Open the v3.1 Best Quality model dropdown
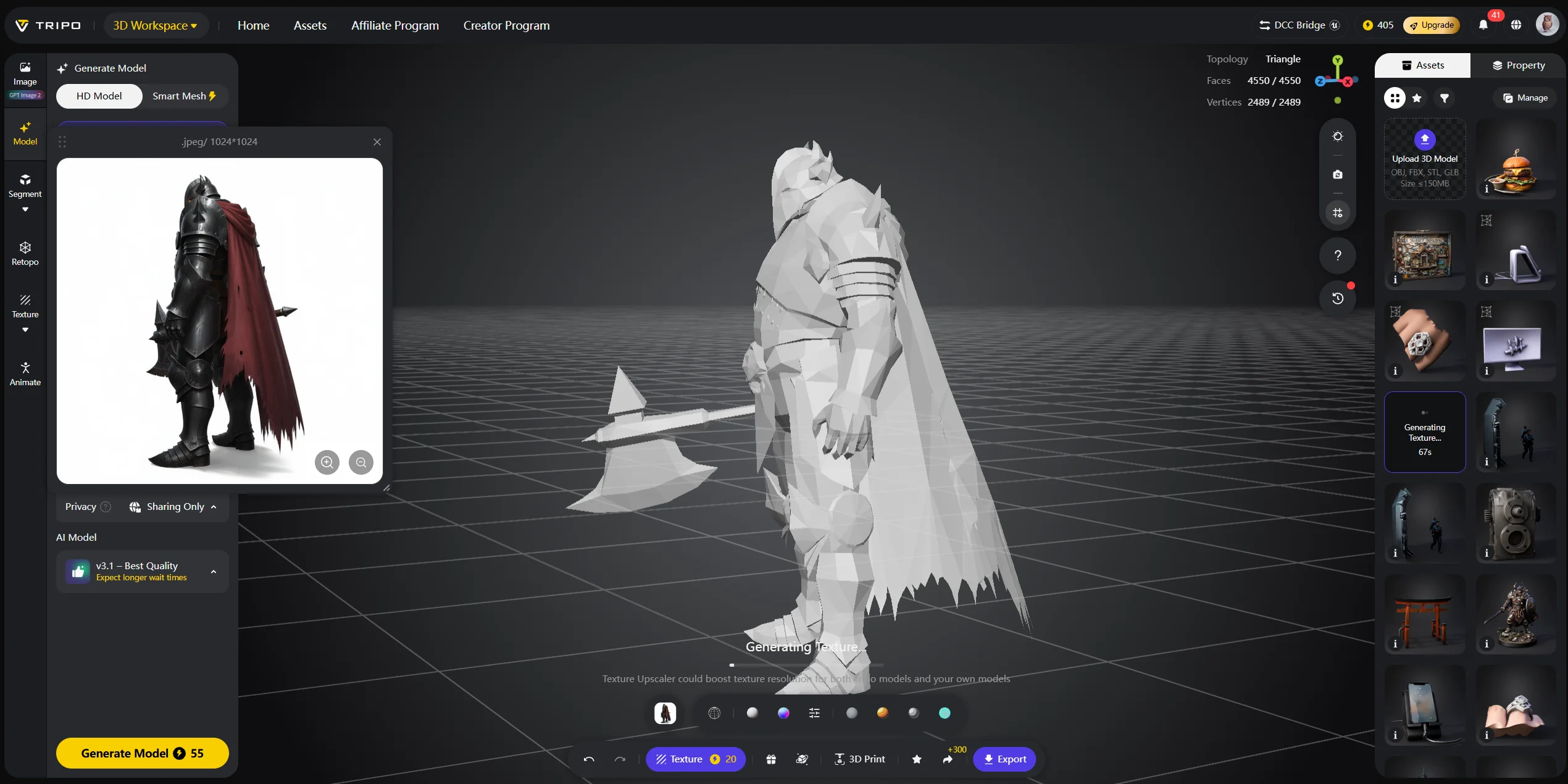Screen dimensions: 1568x784 (x=143, y=572)
